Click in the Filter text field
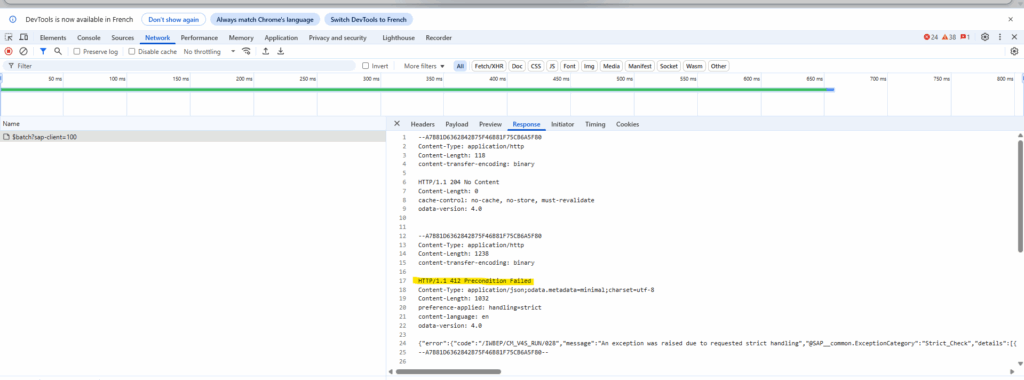The height and width of the screenshot is (380, 1024). click(x=180, y=66)
